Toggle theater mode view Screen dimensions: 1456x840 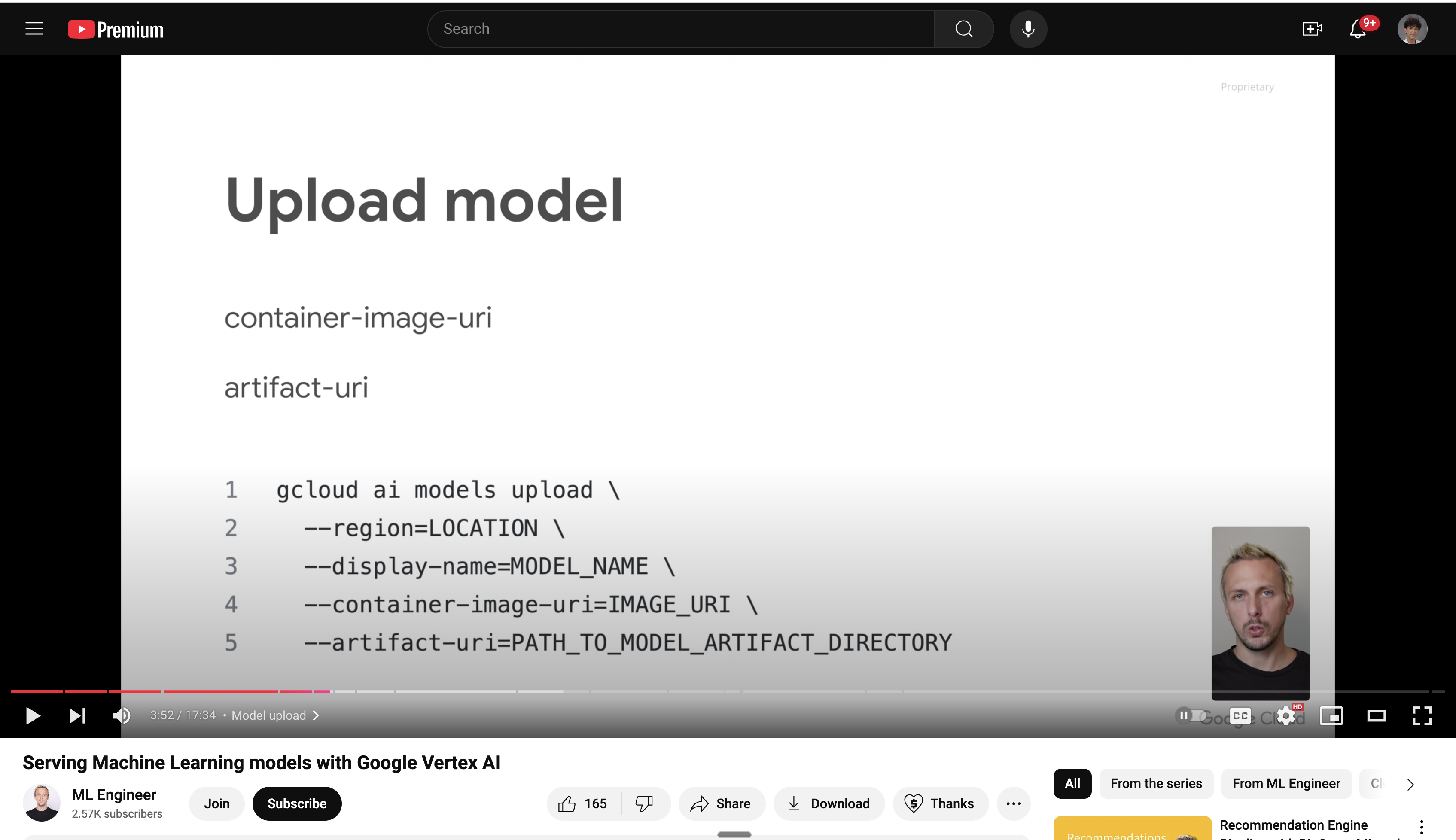coord(1377,716)
